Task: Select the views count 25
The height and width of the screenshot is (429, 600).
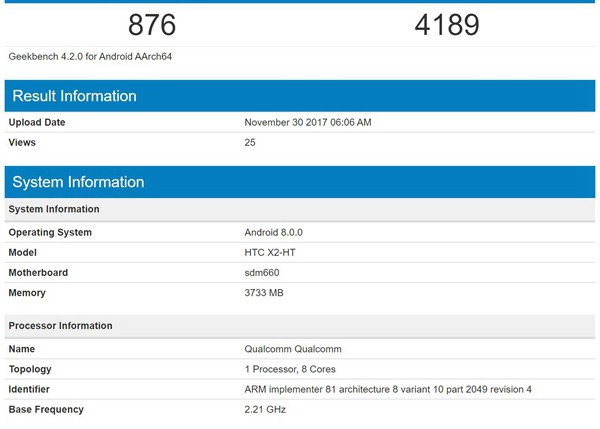Action: click(x=250, y=142)
